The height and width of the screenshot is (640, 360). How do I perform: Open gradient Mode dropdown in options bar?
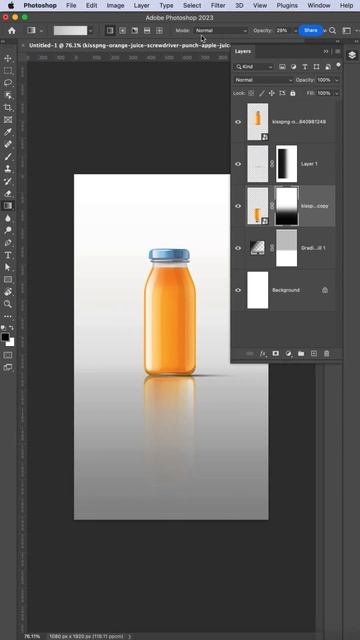click(221, 31)
